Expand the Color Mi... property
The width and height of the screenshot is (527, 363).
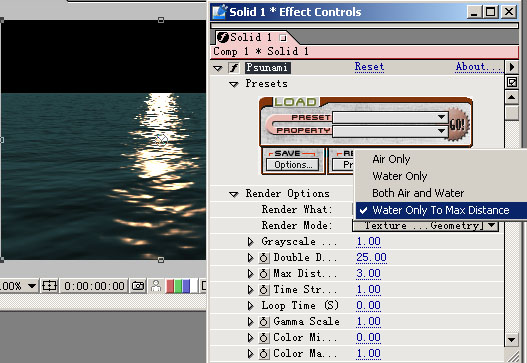coord(250,337)
